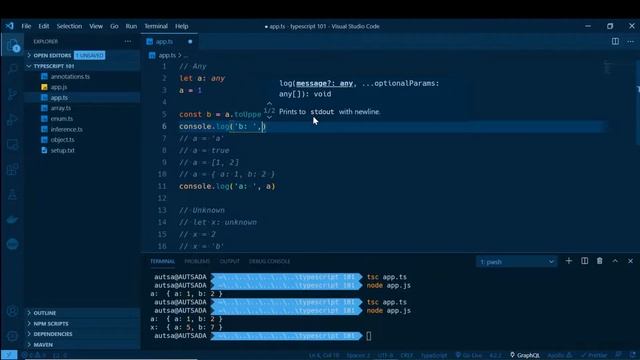Open the Go menu
Image resolution: width=640 pixels, height=360 pixels.
tap(114, 26)
